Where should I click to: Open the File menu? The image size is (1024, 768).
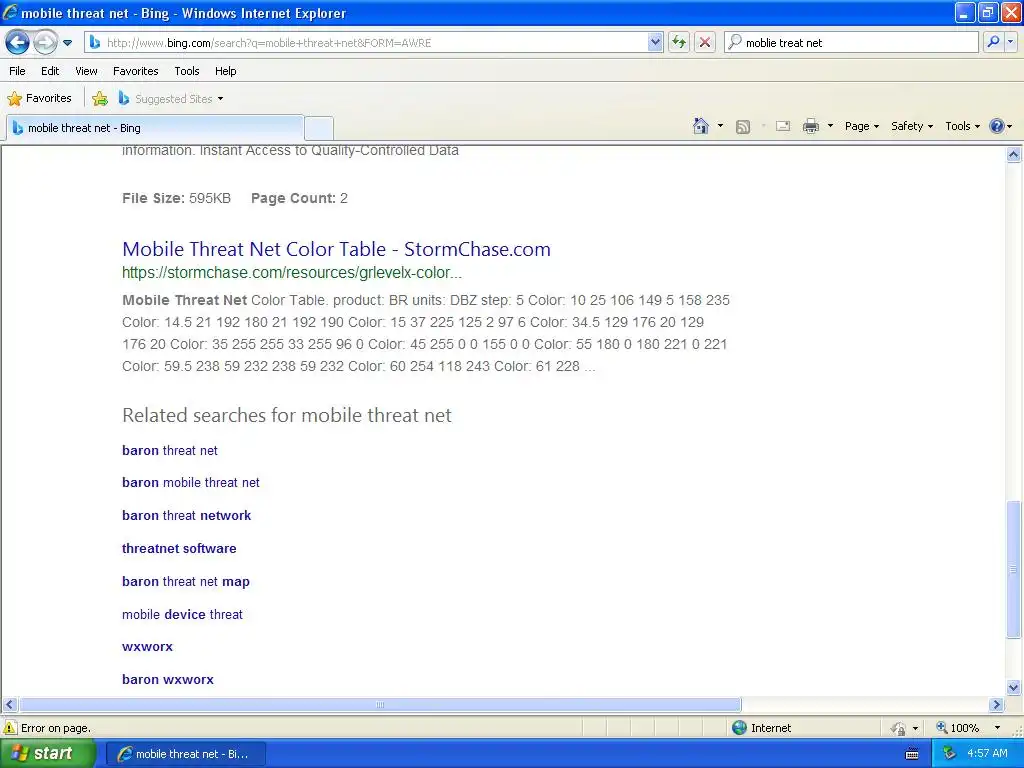[18, 71]
